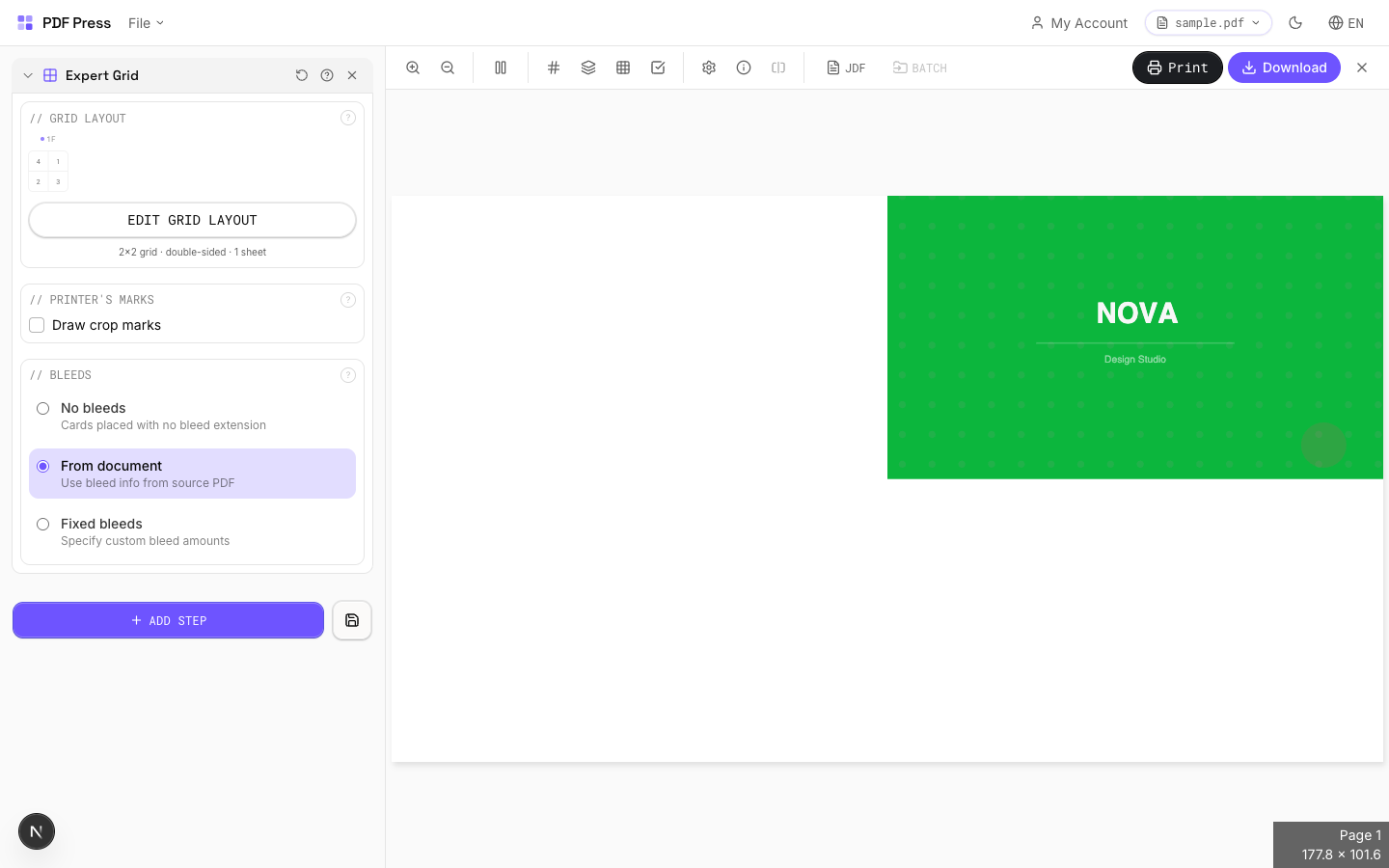This screenshot has width=1389, height=868.
Task: Click the Edit Grid Layout button
Action: [x=192, y=220]
